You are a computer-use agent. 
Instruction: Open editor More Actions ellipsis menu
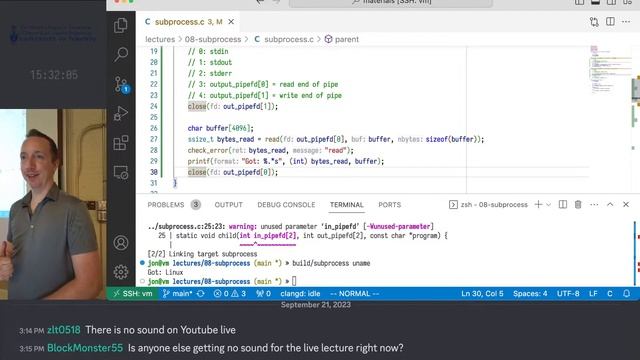point(626,22)
